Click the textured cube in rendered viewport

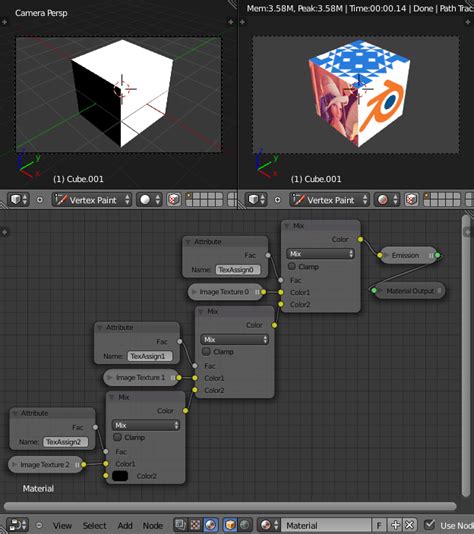tap(360, 93)
